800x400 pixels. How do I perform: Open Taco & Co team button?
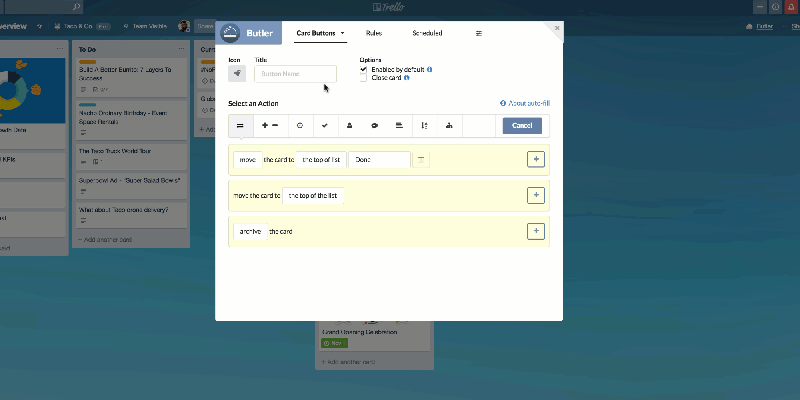[x=82, y=26]
